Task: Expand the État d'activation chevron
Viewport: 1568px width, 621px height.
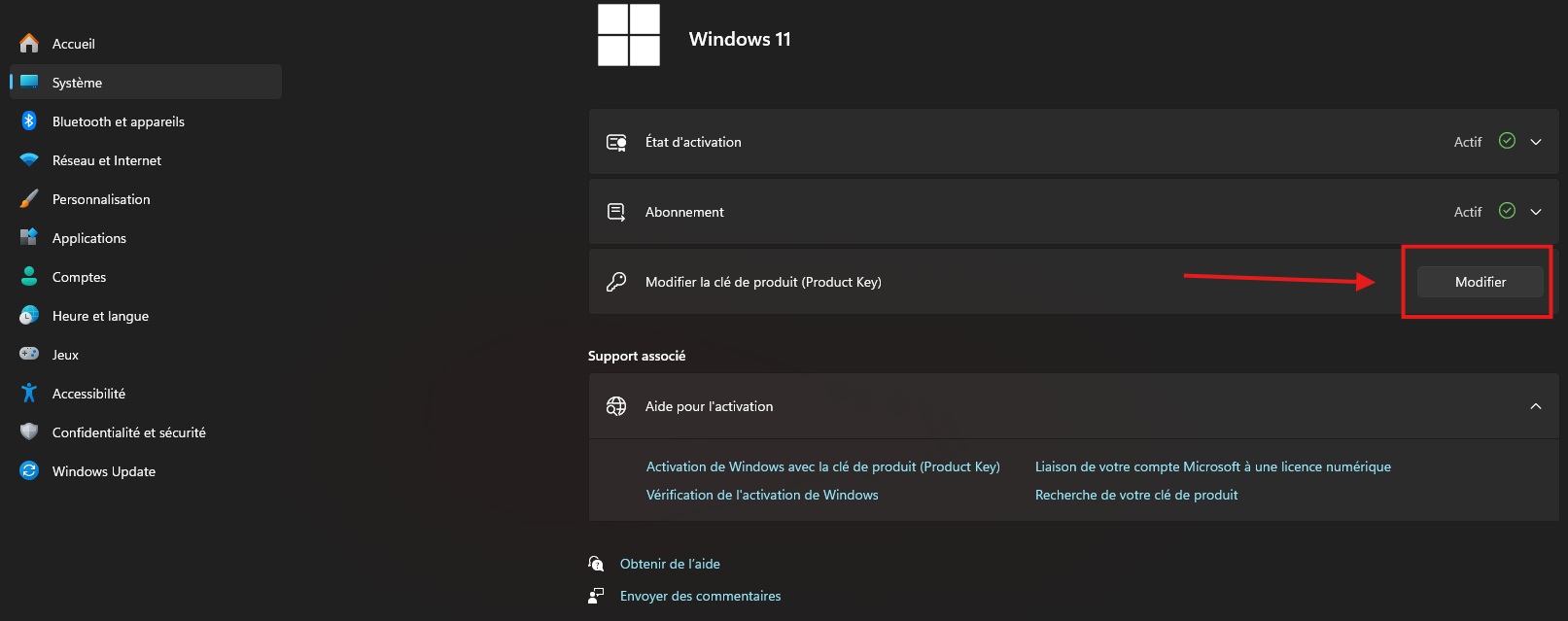Action: [x=1536, y=142]
